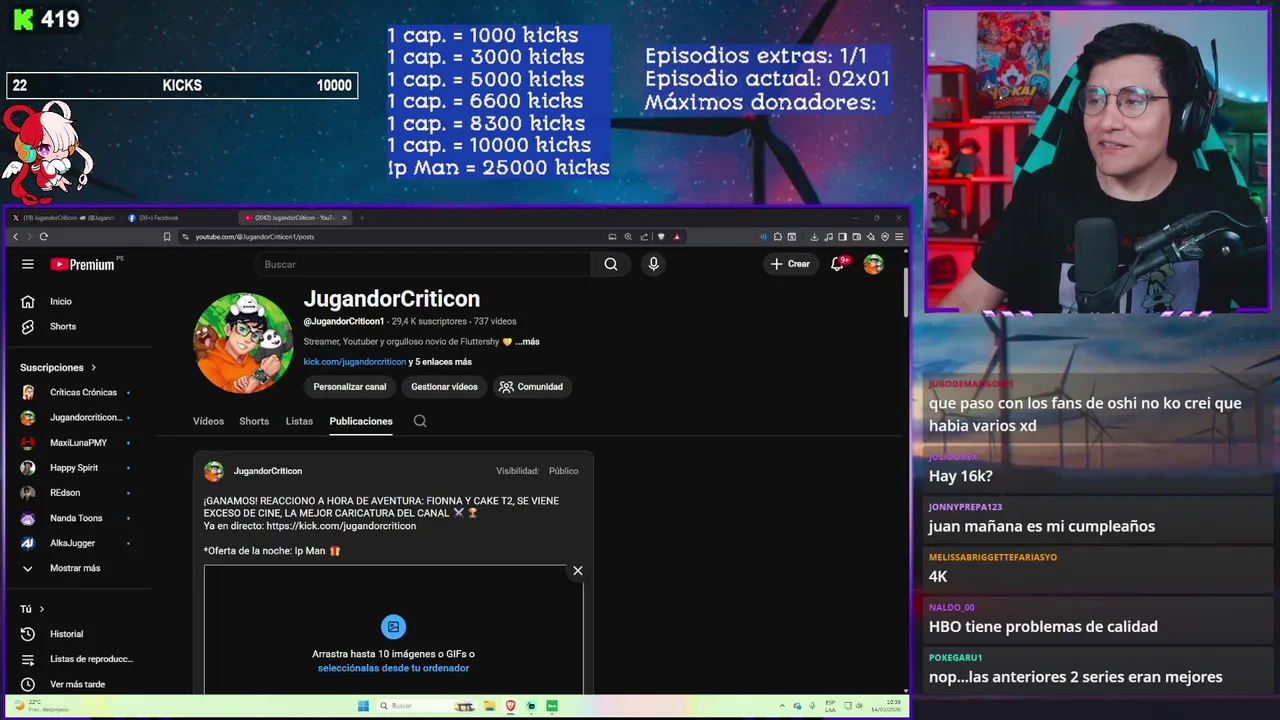Expand channel description with ...más

527,342
